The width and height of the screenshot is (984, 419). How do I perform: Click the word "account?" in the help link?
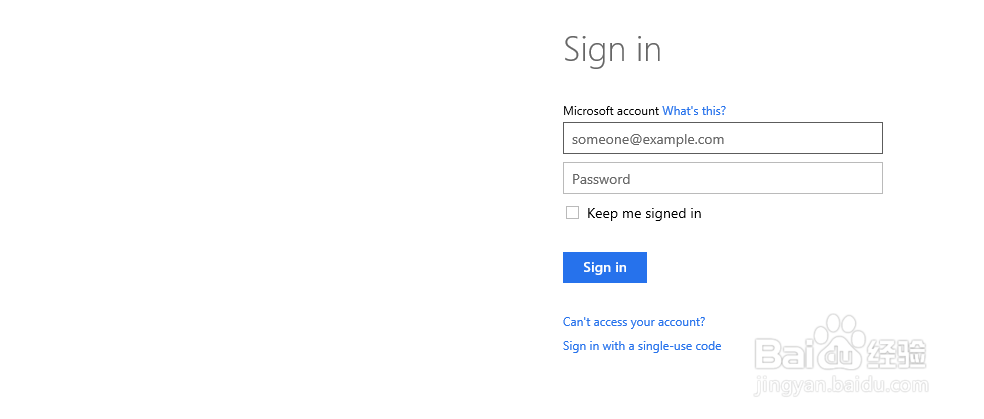point(680,322)
